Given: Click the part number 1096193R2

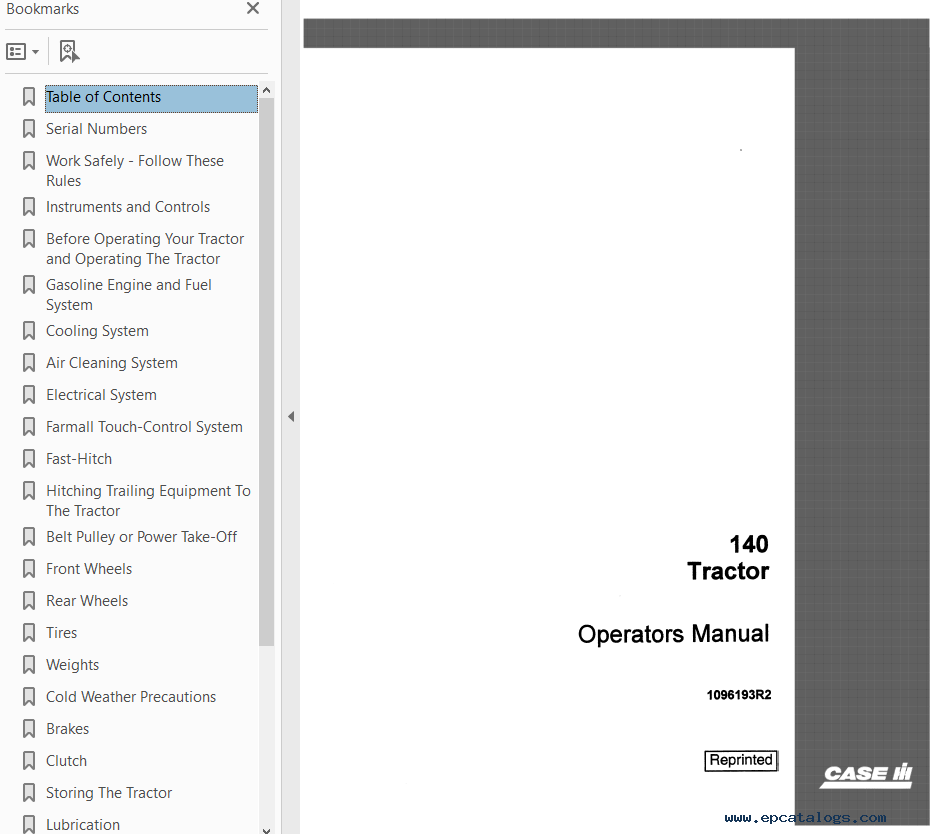Looking at the screenshot, I should click(739, 695).
